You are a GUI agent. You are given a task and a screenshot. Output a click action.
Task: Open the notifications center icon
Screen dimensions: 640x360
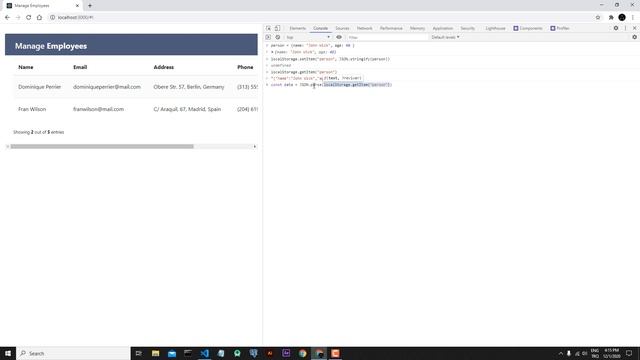point(629,353)
